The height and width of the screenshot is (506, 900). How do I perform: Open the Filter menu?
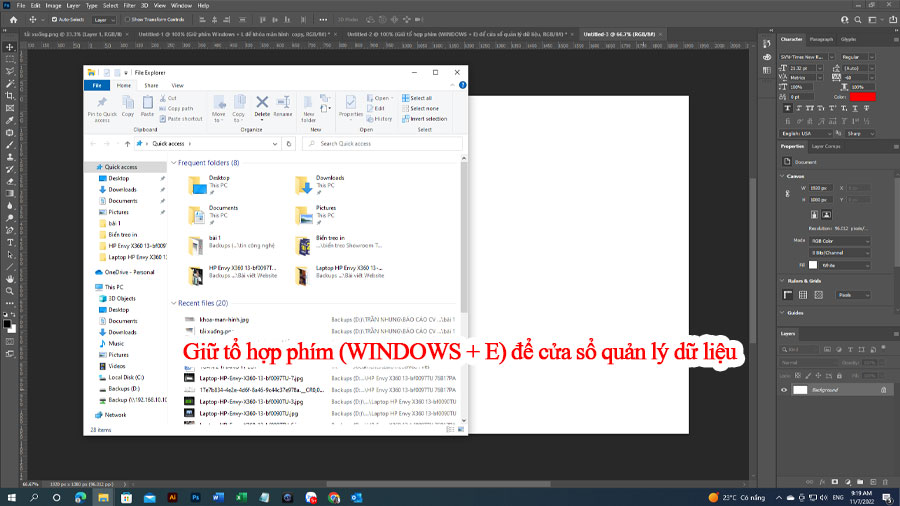pyautogui.click(x=130, y=5)
